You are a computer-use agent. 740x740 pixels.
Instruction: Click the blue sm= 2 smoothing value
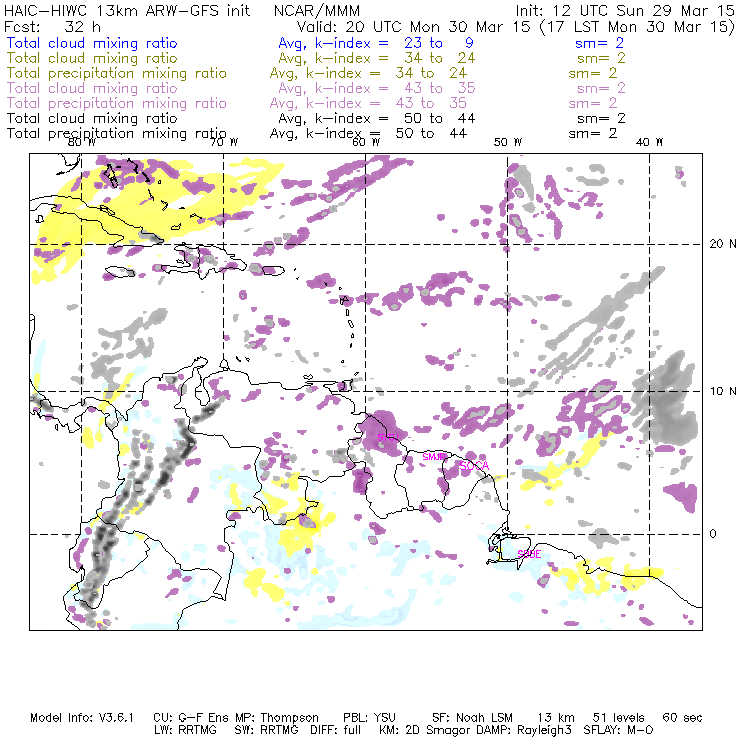(x=600, y=43)
